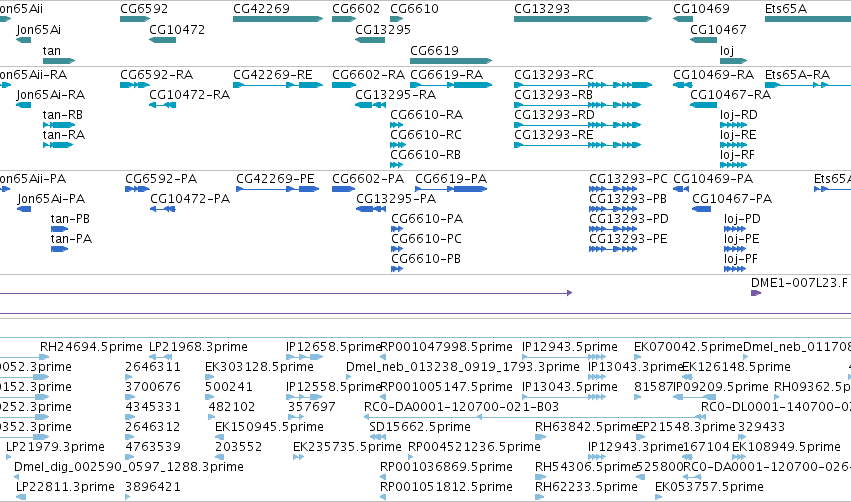The height and width of the screenshot is (502, 851).
Task: Select transcript CG10469-RA
Action: 713,75
